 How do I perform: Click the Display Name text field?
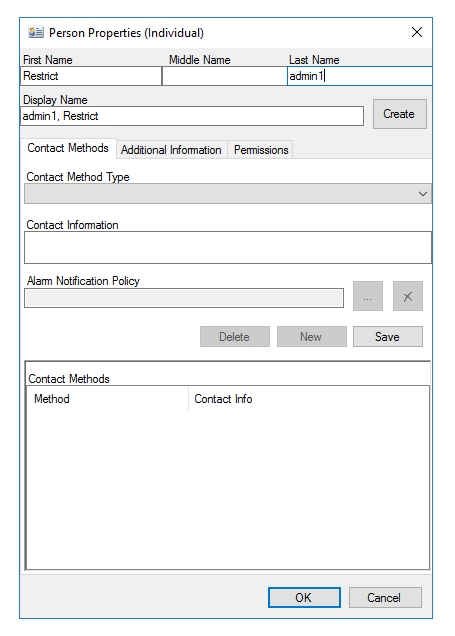click(192, 116)
